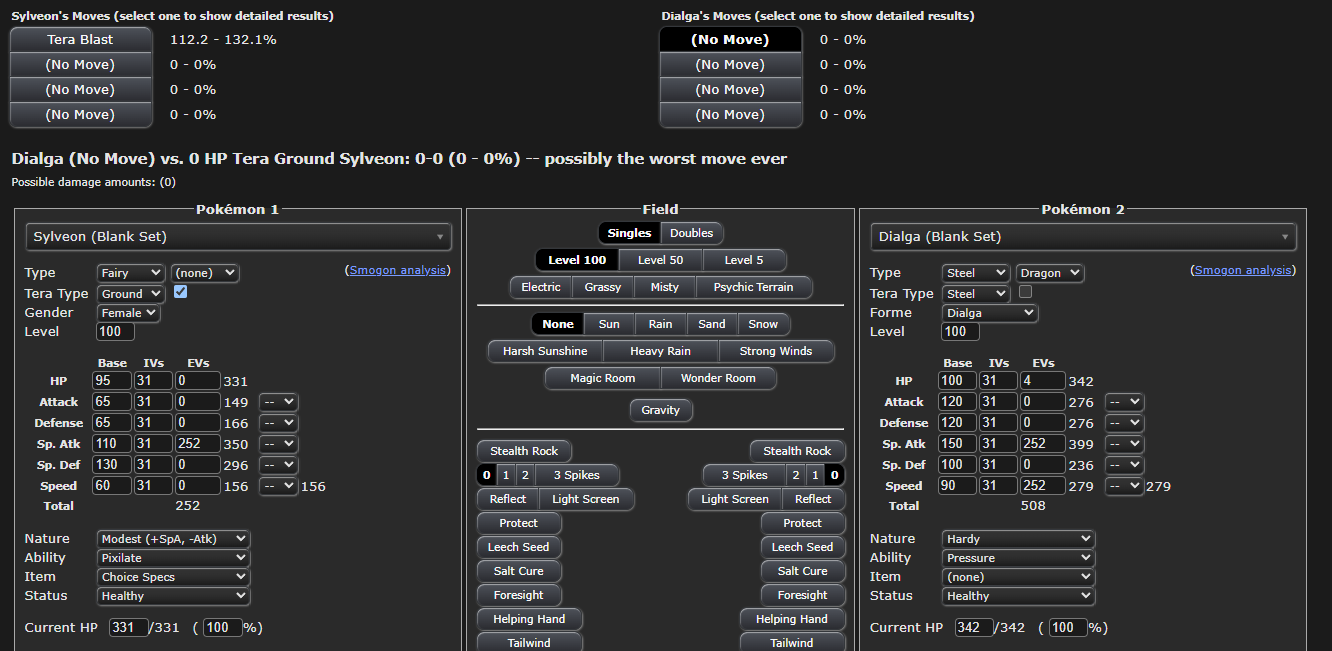Set weather to Snow
The height and width of the screenshot is (651, 1332).
(x=764, y=324)
